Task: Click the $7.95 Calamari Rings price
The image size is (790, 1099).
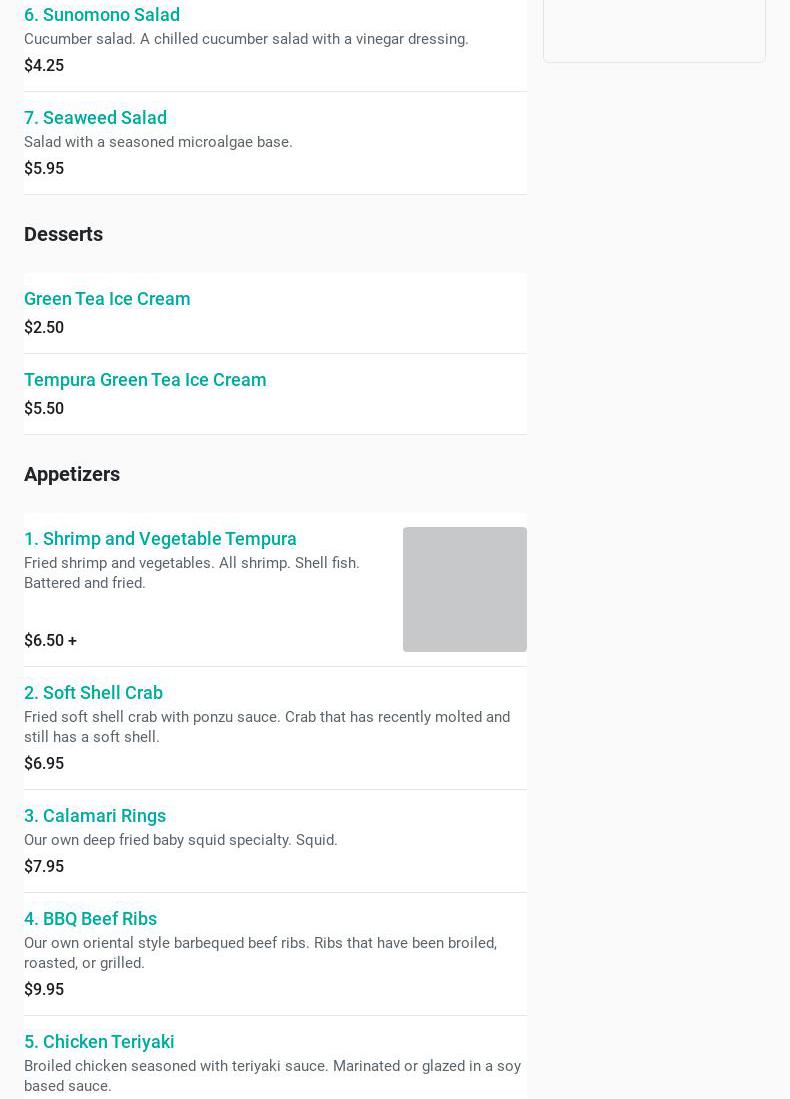Action: pos(44,867)
